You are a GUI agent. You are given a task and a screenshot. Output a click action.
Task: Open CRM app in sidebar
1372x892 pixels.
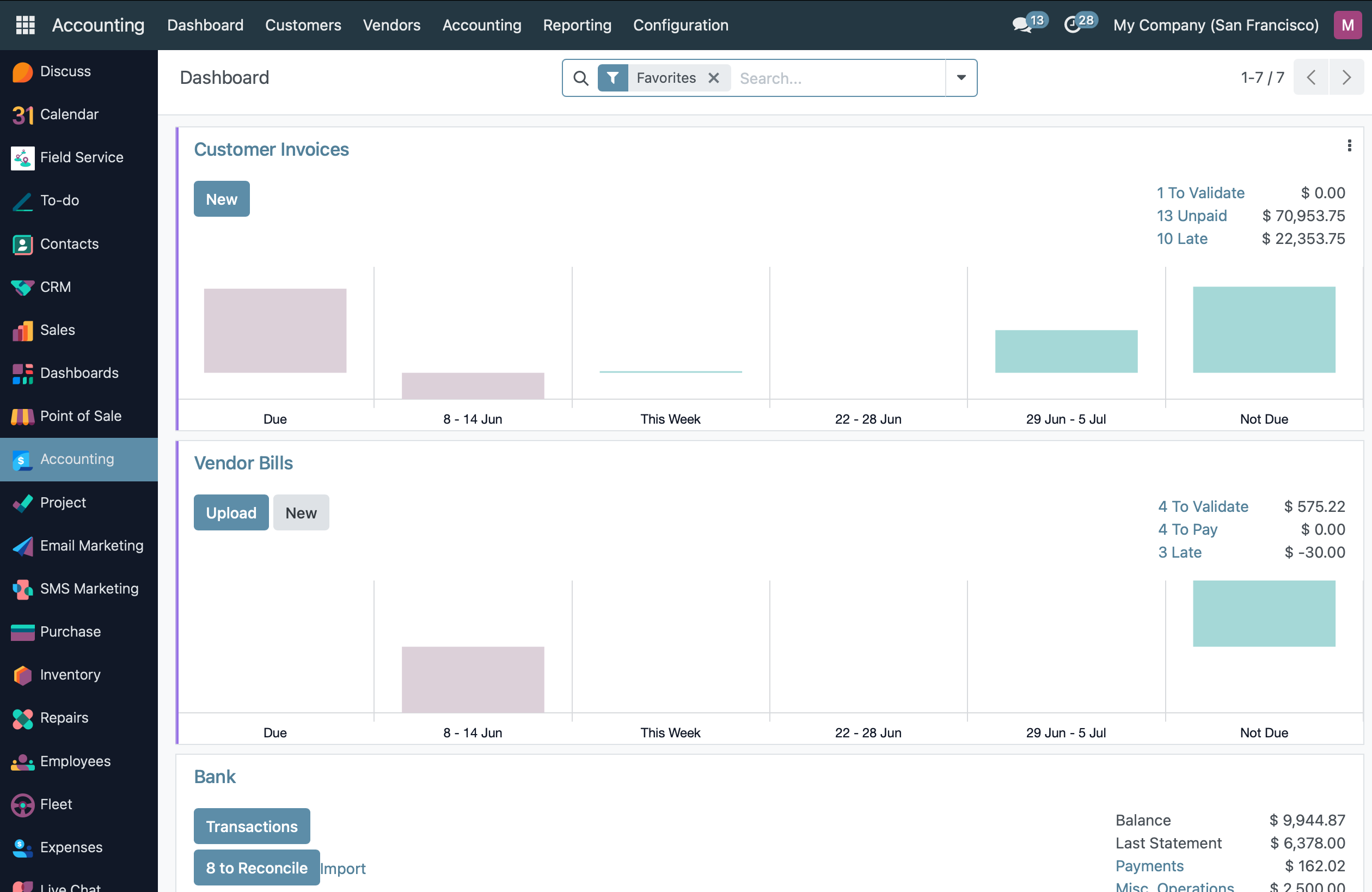pos(55,286)
